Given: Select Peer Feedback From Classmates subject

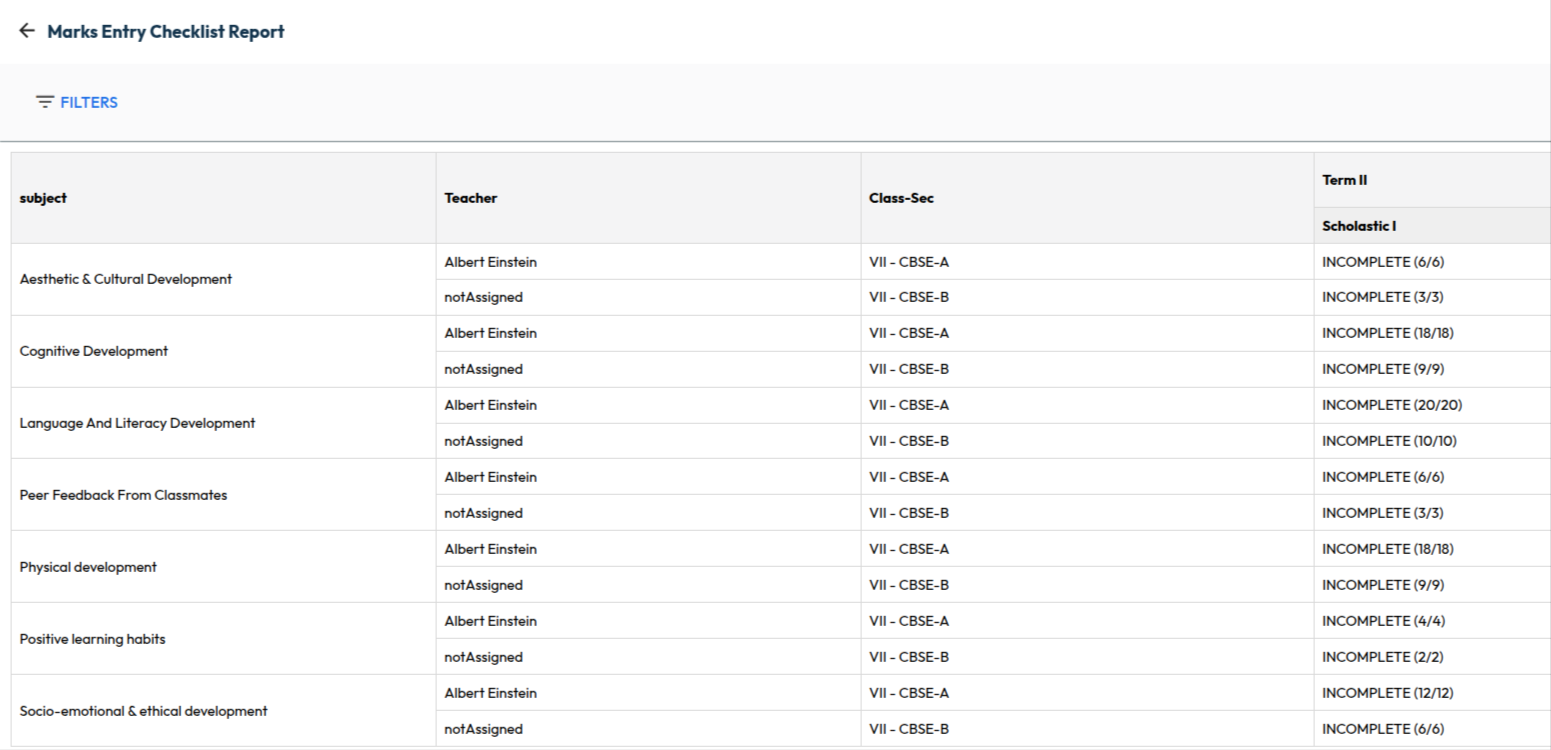Looking at the screenshot, I should [123, 495].
